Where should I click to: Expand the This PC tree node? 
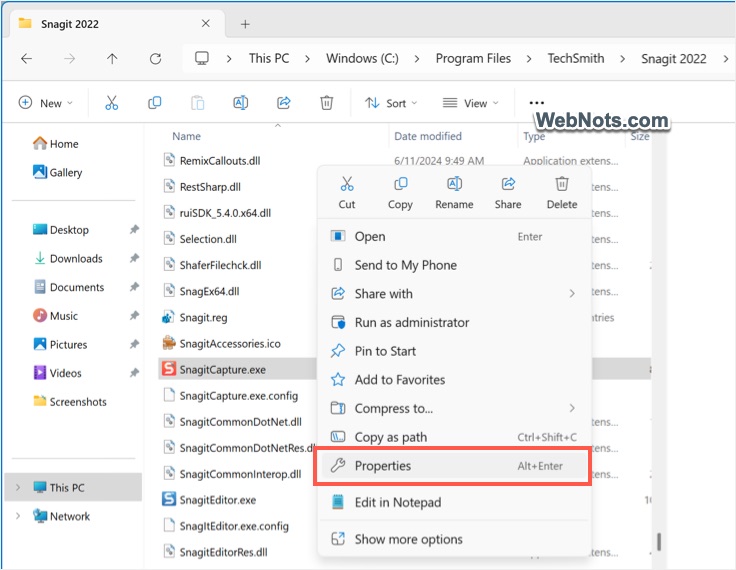point(18,487)
